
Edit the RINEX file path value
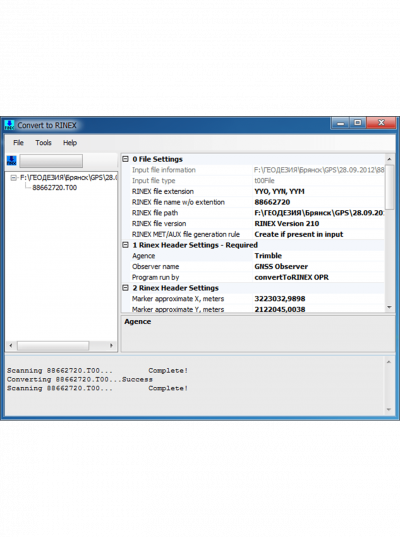point(318,213)
